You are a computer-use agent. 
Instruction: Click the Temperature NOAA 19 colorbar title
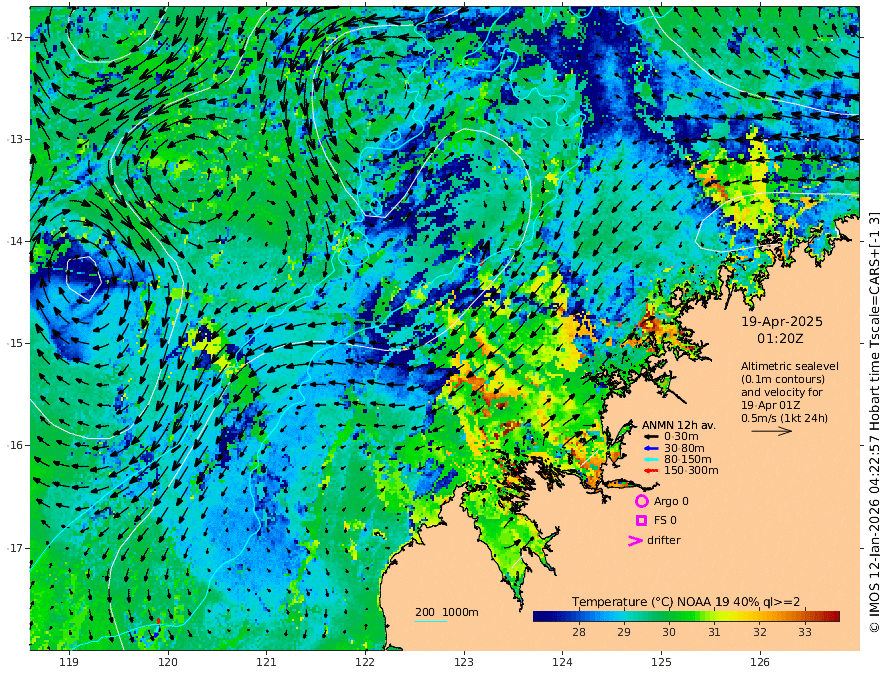686,602
